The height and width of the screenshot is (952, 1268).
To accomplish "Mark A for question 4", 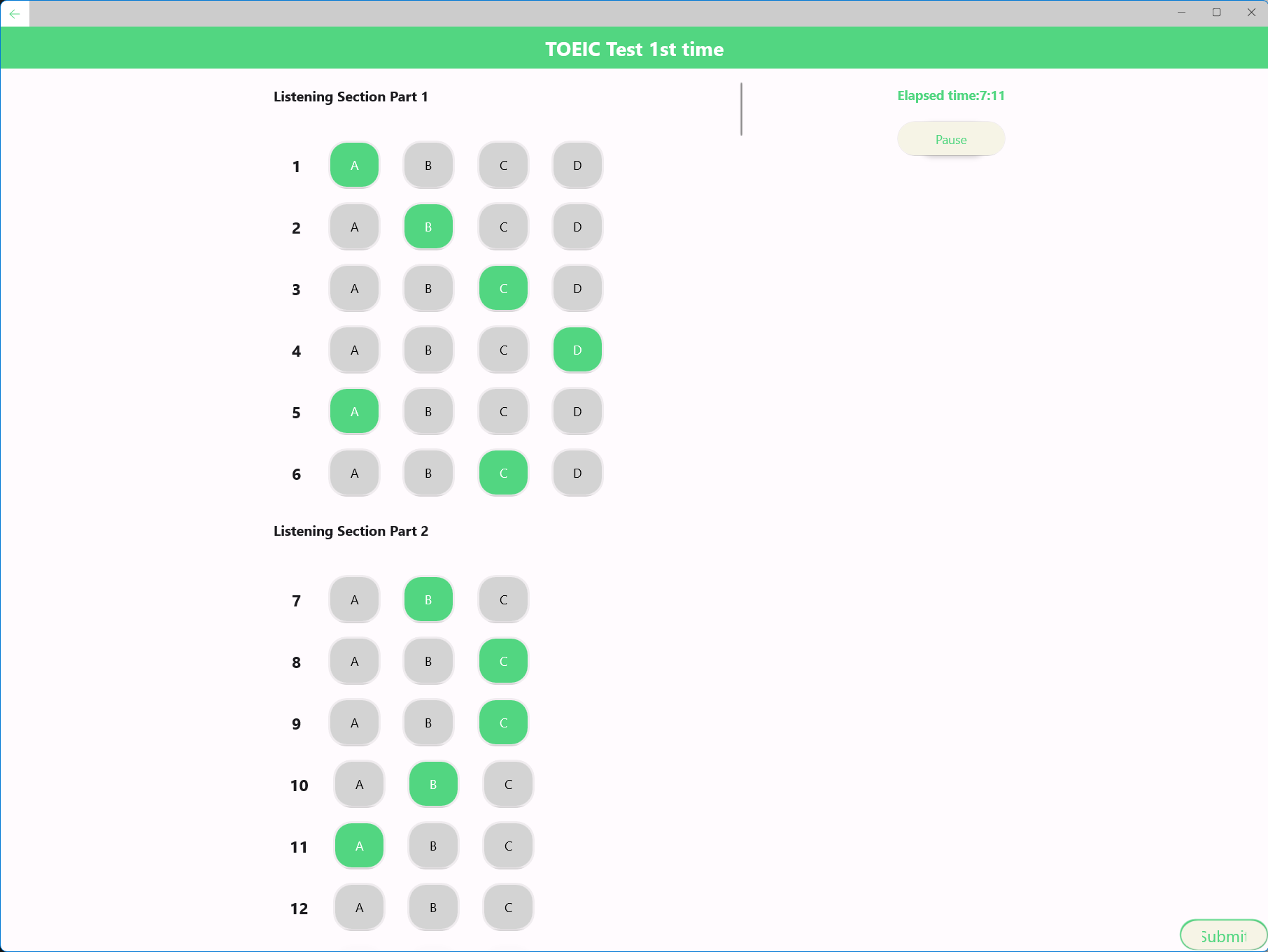I will [x=355, y=350].
